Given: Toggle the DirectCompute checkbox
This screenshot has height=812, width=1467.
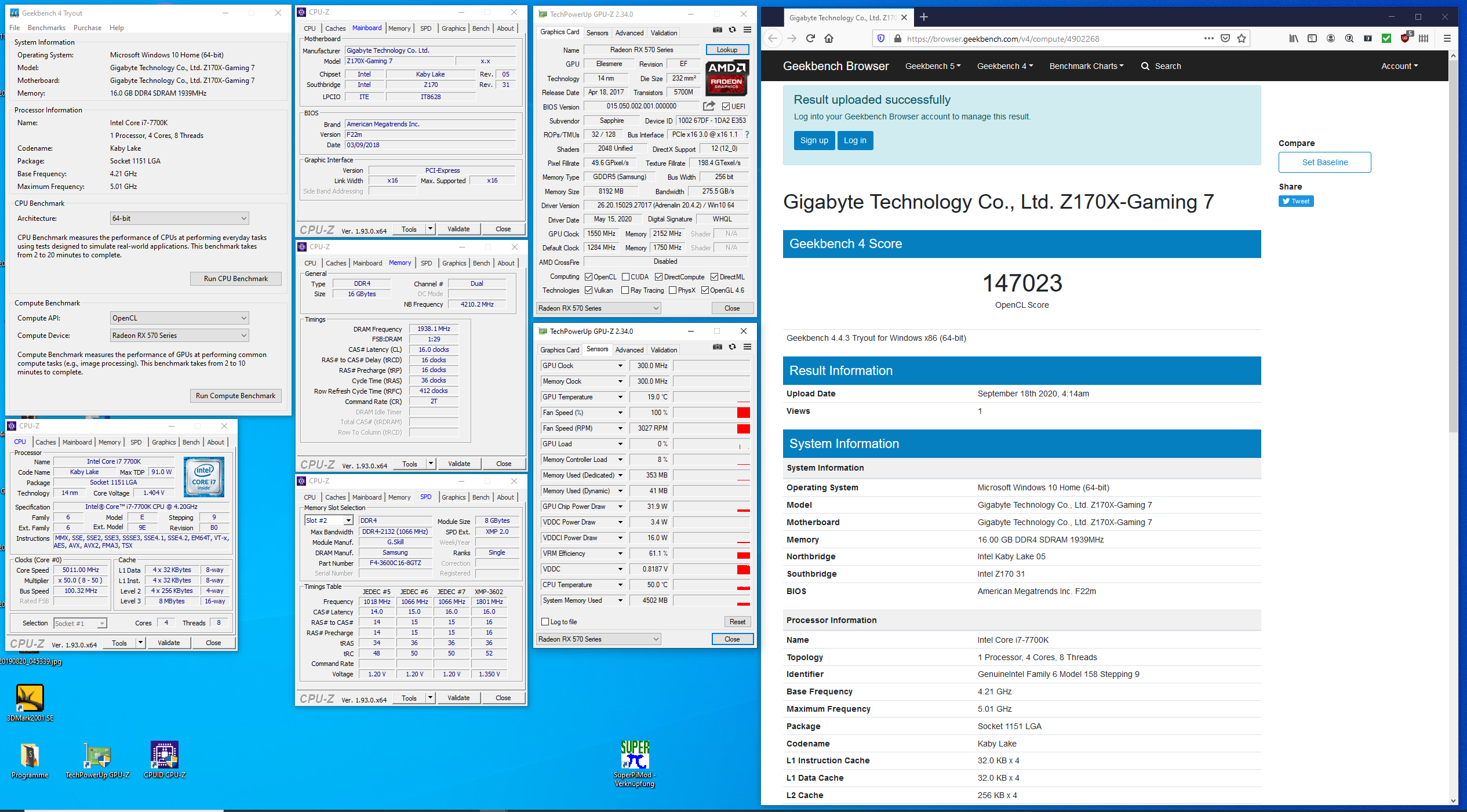Looking at the screenshot, I should tap(658, 277).
